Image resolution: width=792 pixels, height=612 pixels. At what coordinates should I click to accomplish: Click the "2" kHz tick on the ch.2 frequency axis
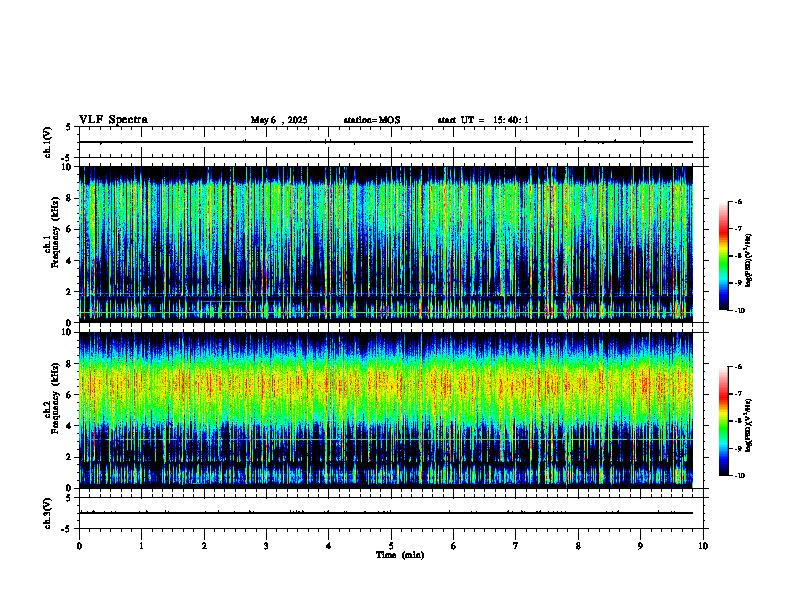tap(70, 457)
